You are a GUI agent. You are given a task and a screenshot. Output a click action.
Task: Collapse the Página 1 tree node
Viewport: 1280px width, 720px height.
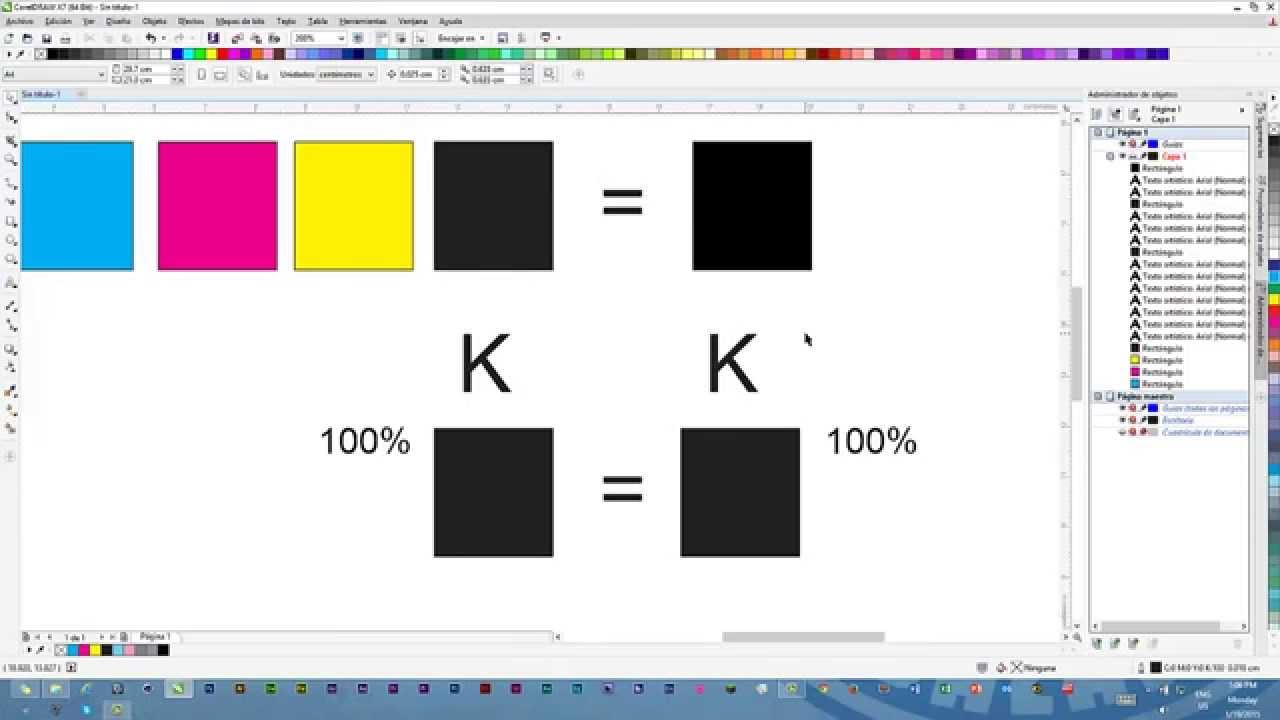tap(1098, 132)
